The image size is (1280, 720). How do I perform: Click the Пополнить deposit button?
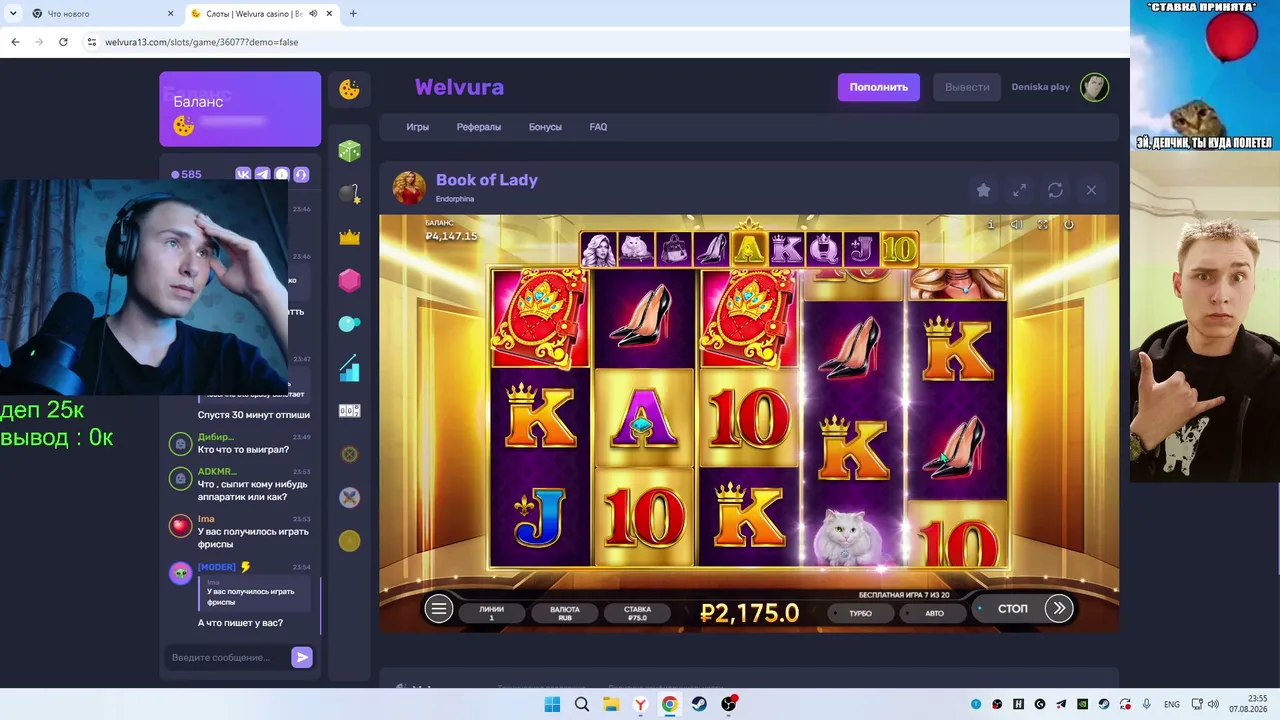point(879,87)
